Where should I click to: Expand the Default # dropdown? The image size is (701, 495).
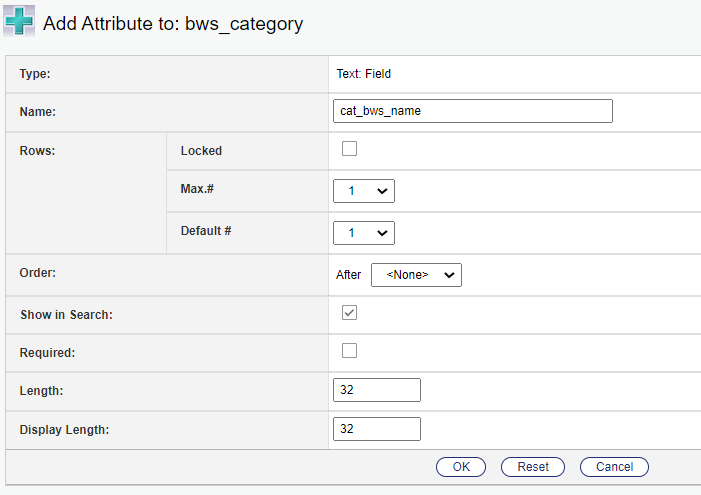click(364, 233)
